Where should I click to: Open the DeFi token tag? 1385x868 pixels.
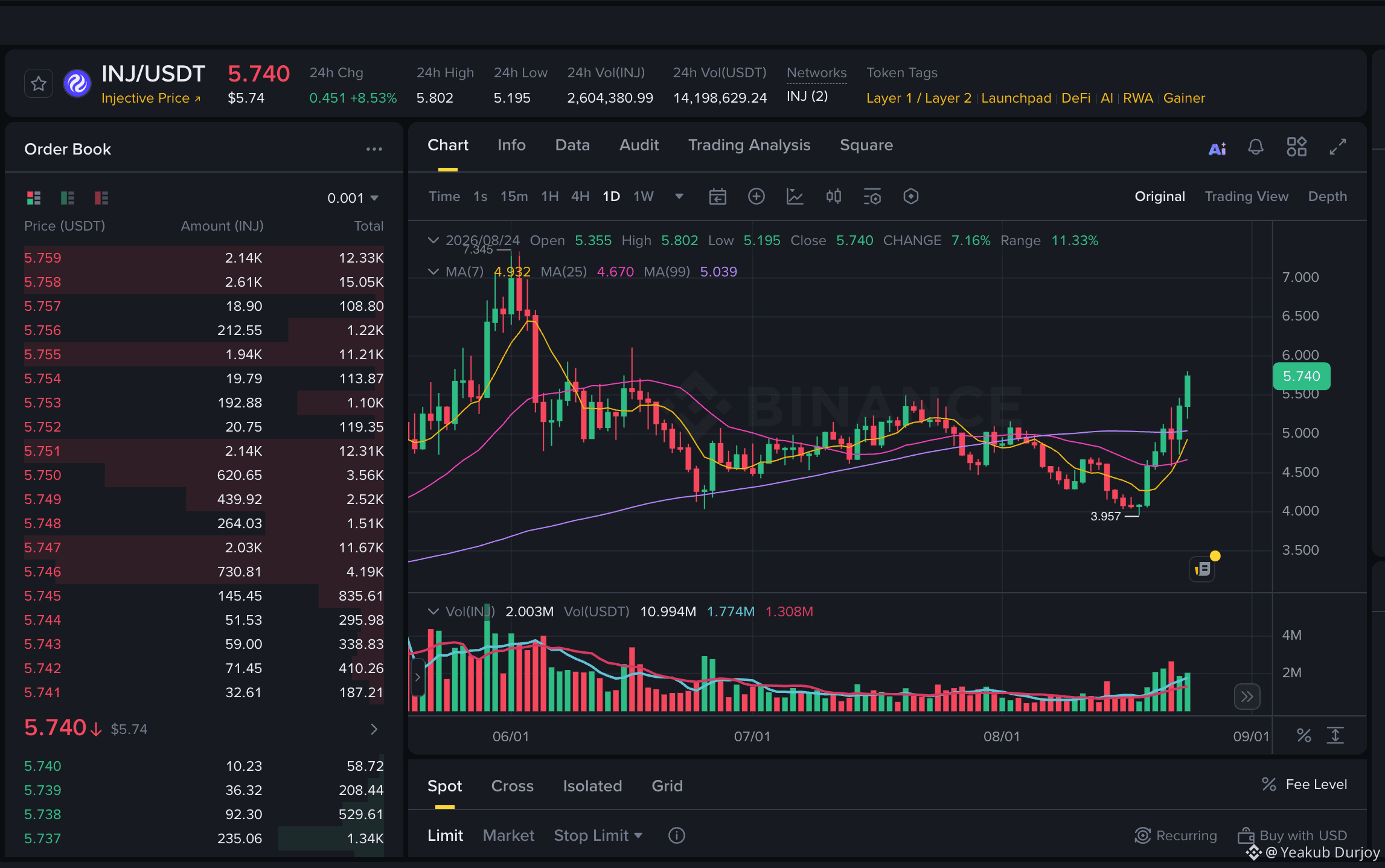[x=1076, y=98]
